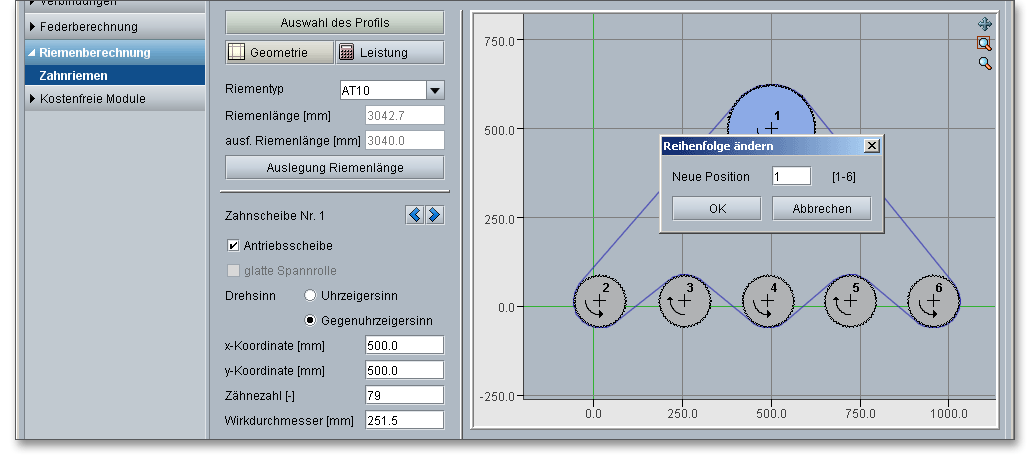
Task: Click the Auslegung Riemenlänge button
Action: [x=334, y=167]
